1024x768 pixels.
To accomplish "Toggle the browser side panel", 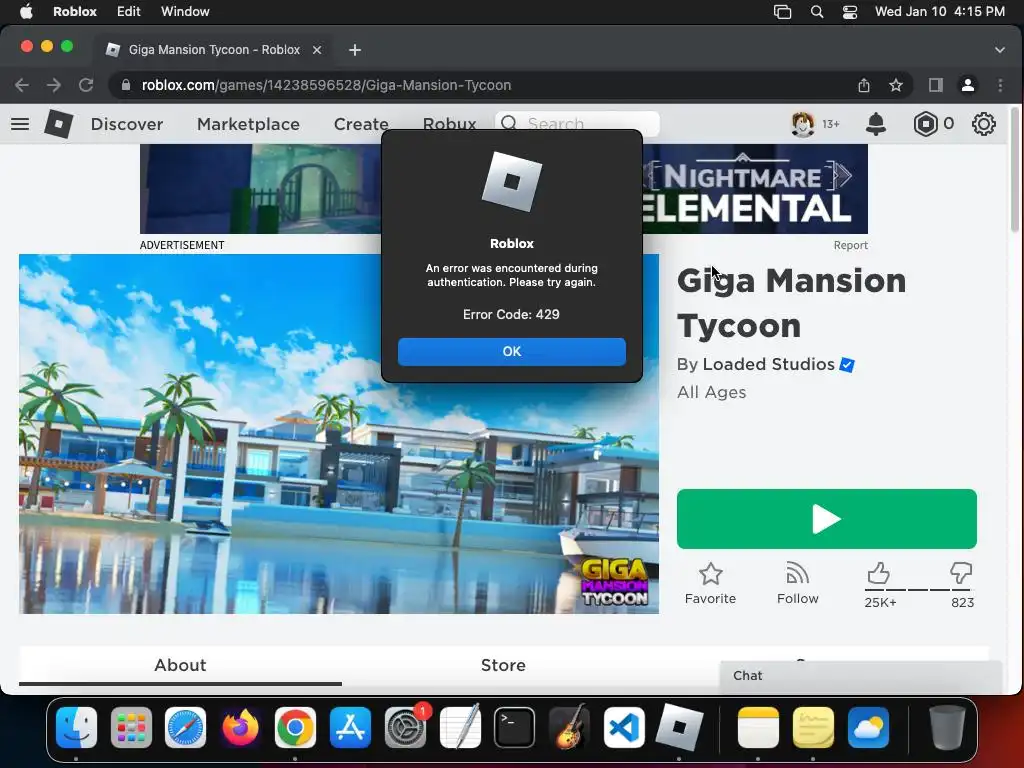I will tap(935, 85).
